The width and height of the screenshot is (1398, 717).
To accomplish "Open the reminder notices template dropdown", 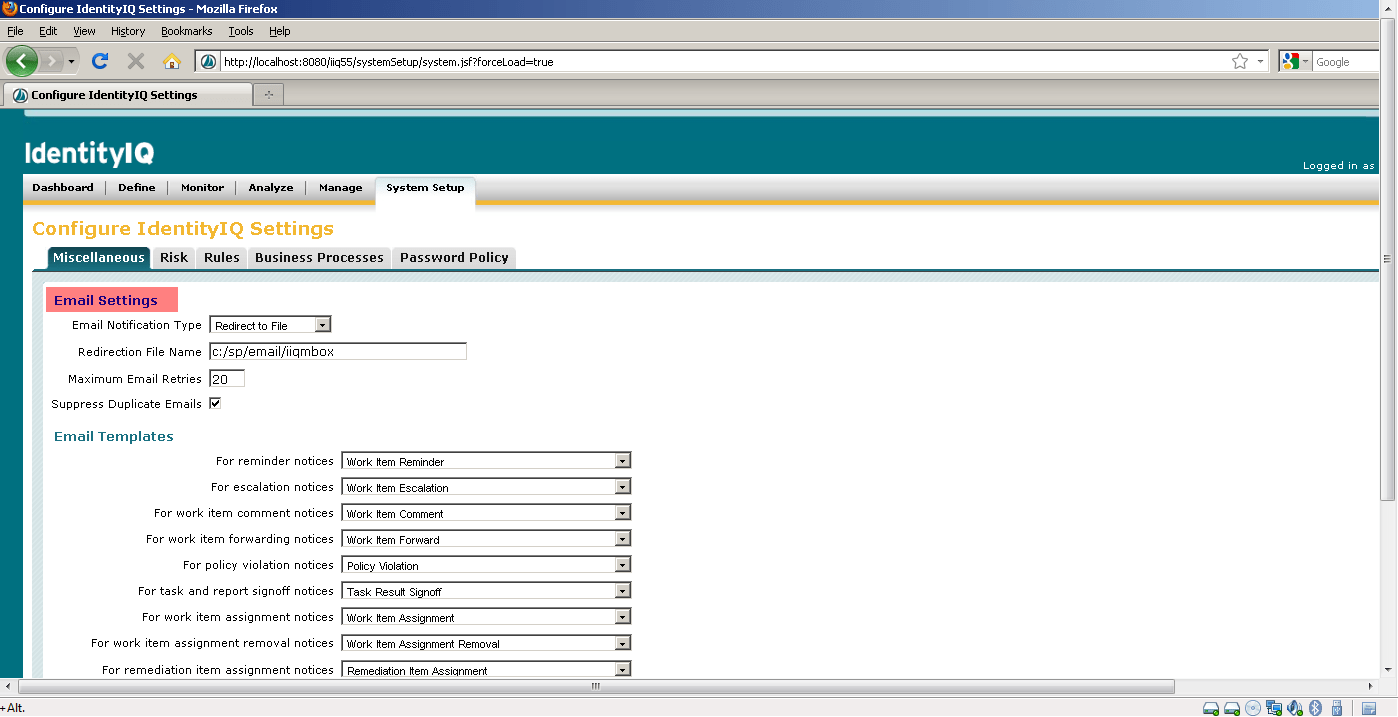I will [486, 461].
